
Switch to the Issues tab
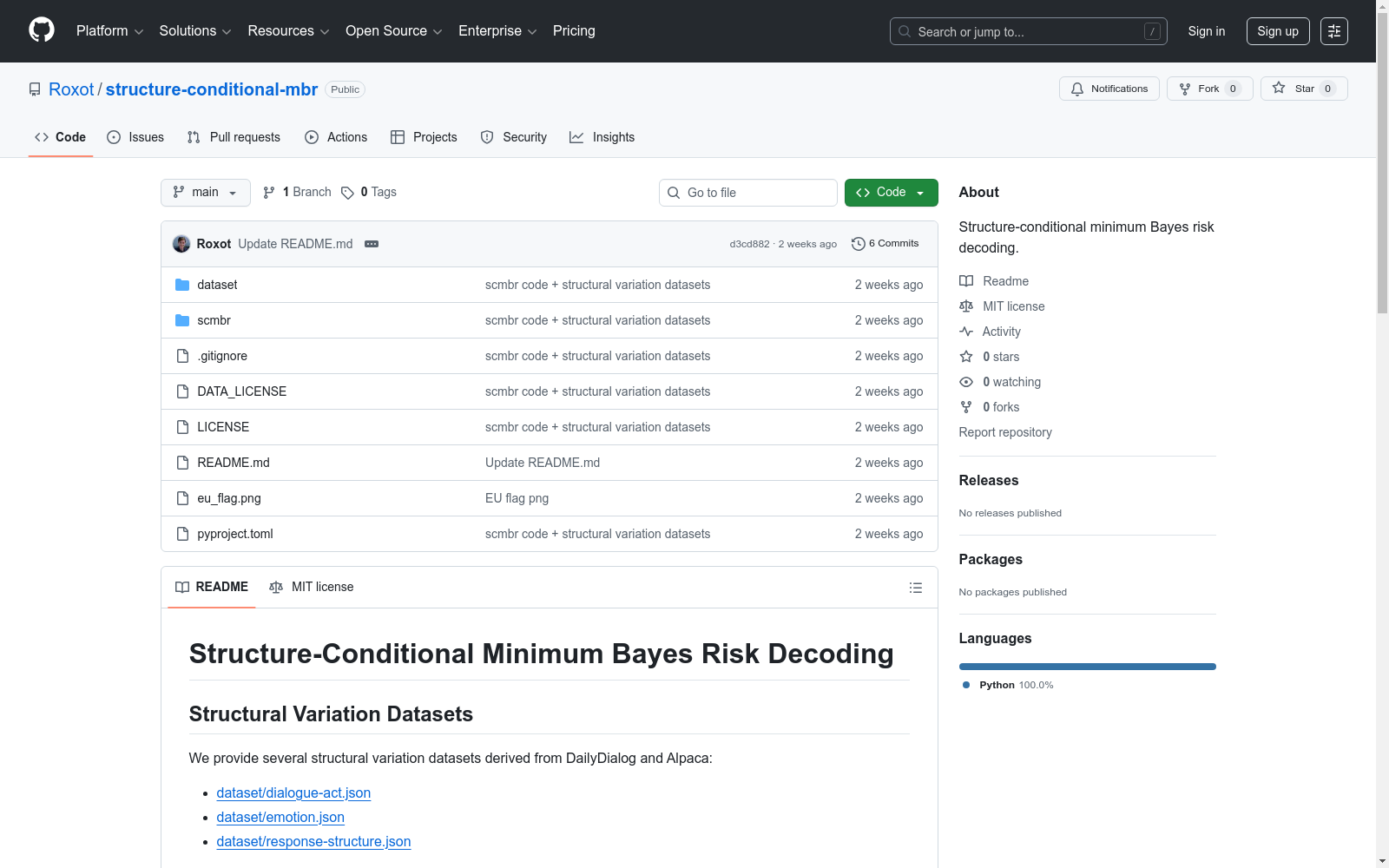click(135, 137)
